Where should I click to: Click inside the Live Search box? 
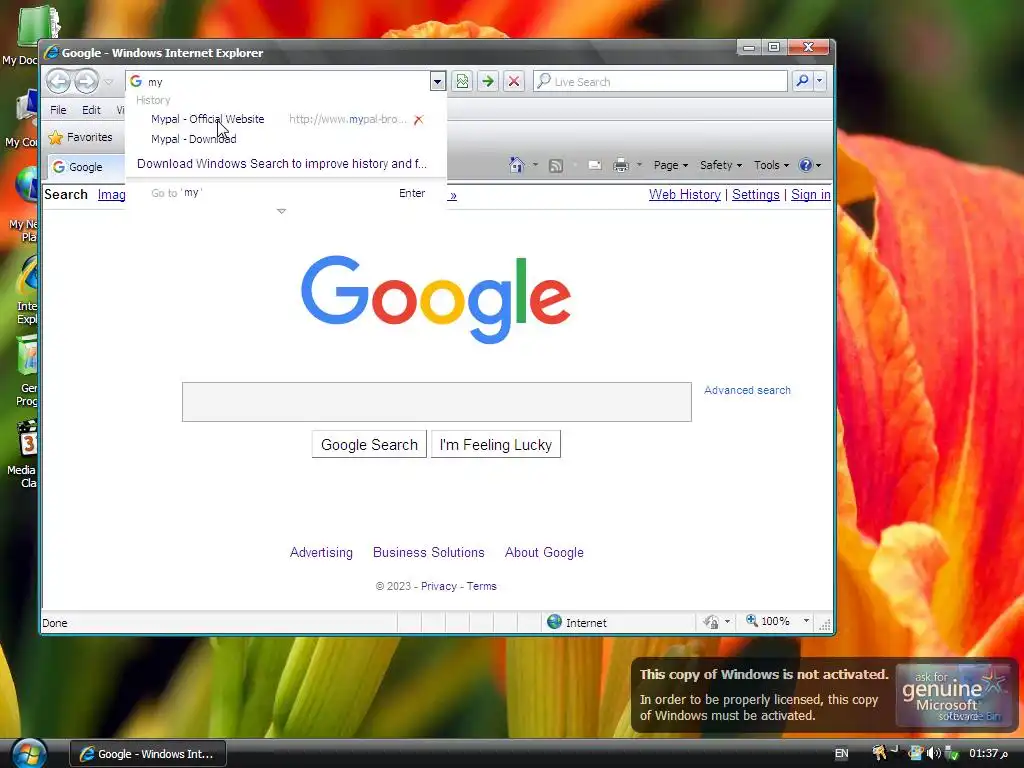(660, 82)
